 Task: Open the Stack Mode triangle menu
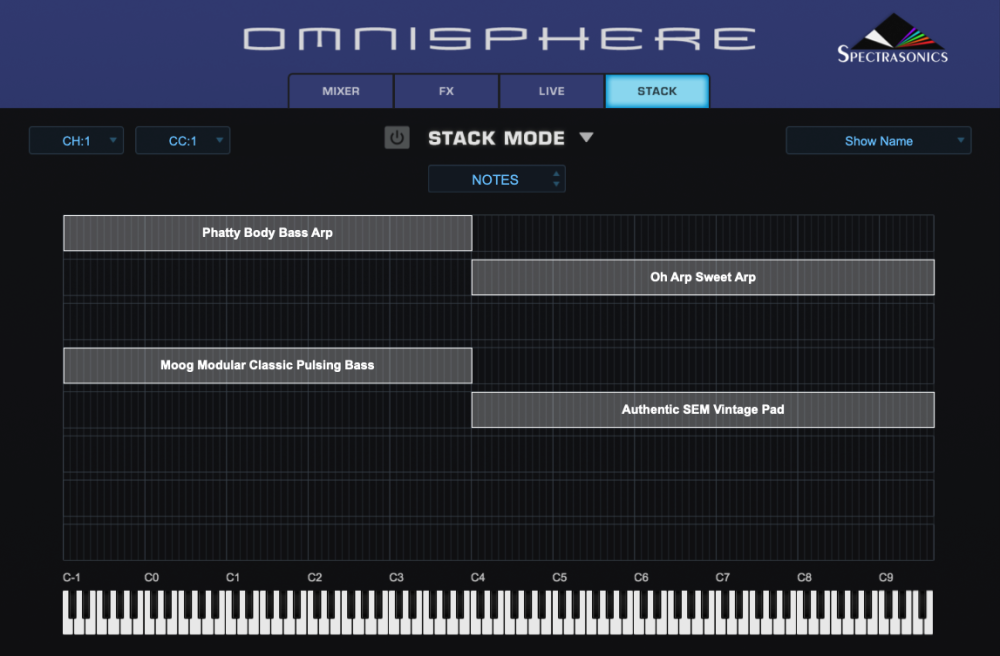[586, 137]
